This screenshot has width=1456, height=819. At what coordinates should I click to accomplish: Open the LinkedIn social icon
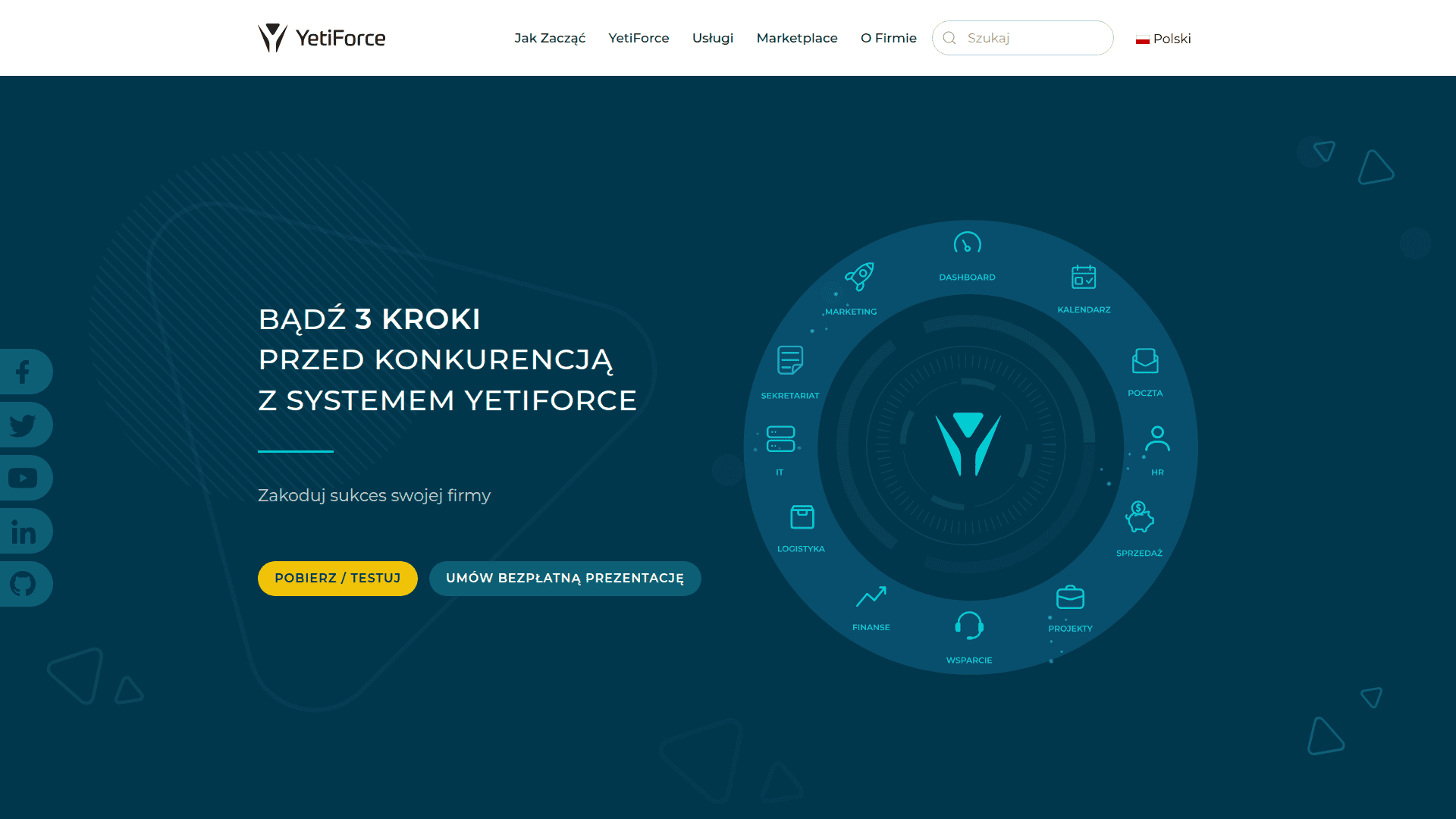coord(23,531)
